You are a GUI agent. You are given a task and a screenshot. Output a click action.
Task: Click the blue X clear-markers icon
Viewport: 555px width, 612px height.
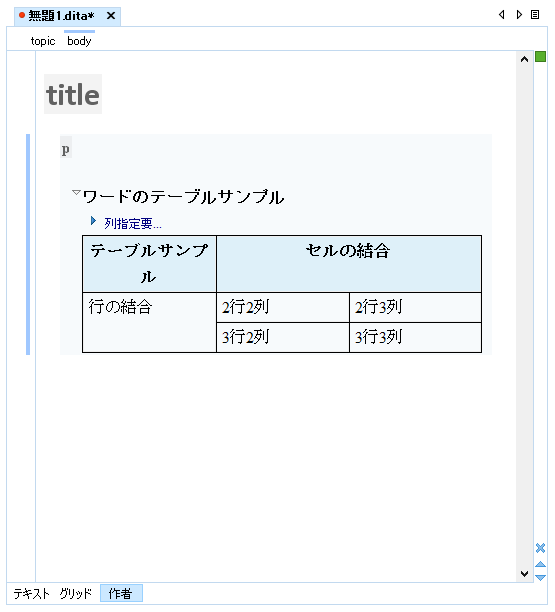[x=541, y=548]
